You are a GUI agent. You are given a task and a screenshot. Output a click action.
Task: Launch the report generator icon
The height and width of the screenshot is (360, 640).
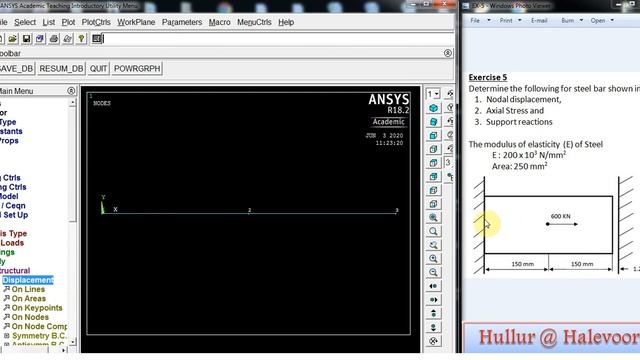click(x=67, y=39)
